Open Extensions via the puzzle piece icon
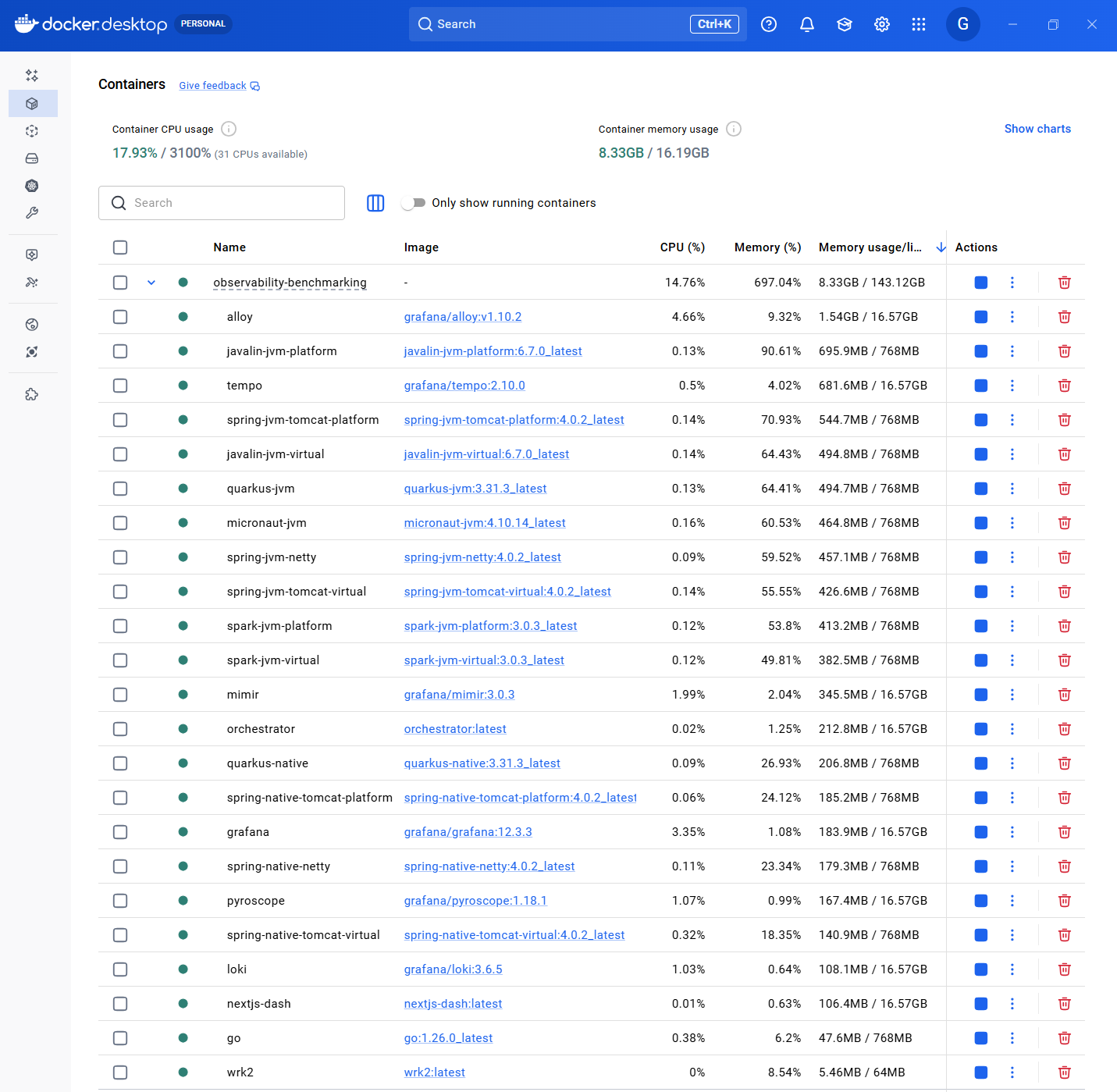The height and width of the screenshot is (1092, 1117). click(x=32, y=394)
